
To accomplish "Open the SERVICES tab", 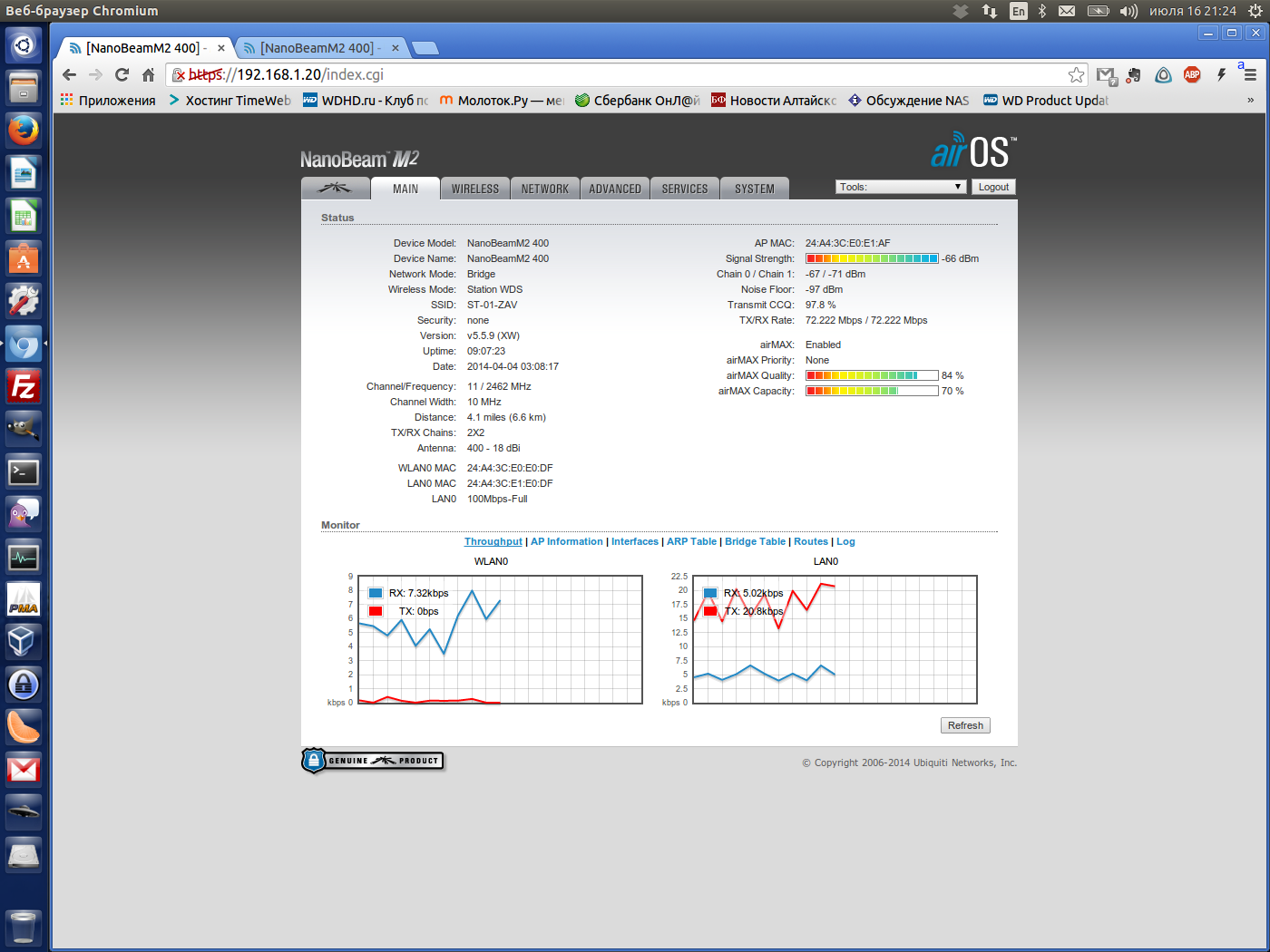I will pos(685,189).
